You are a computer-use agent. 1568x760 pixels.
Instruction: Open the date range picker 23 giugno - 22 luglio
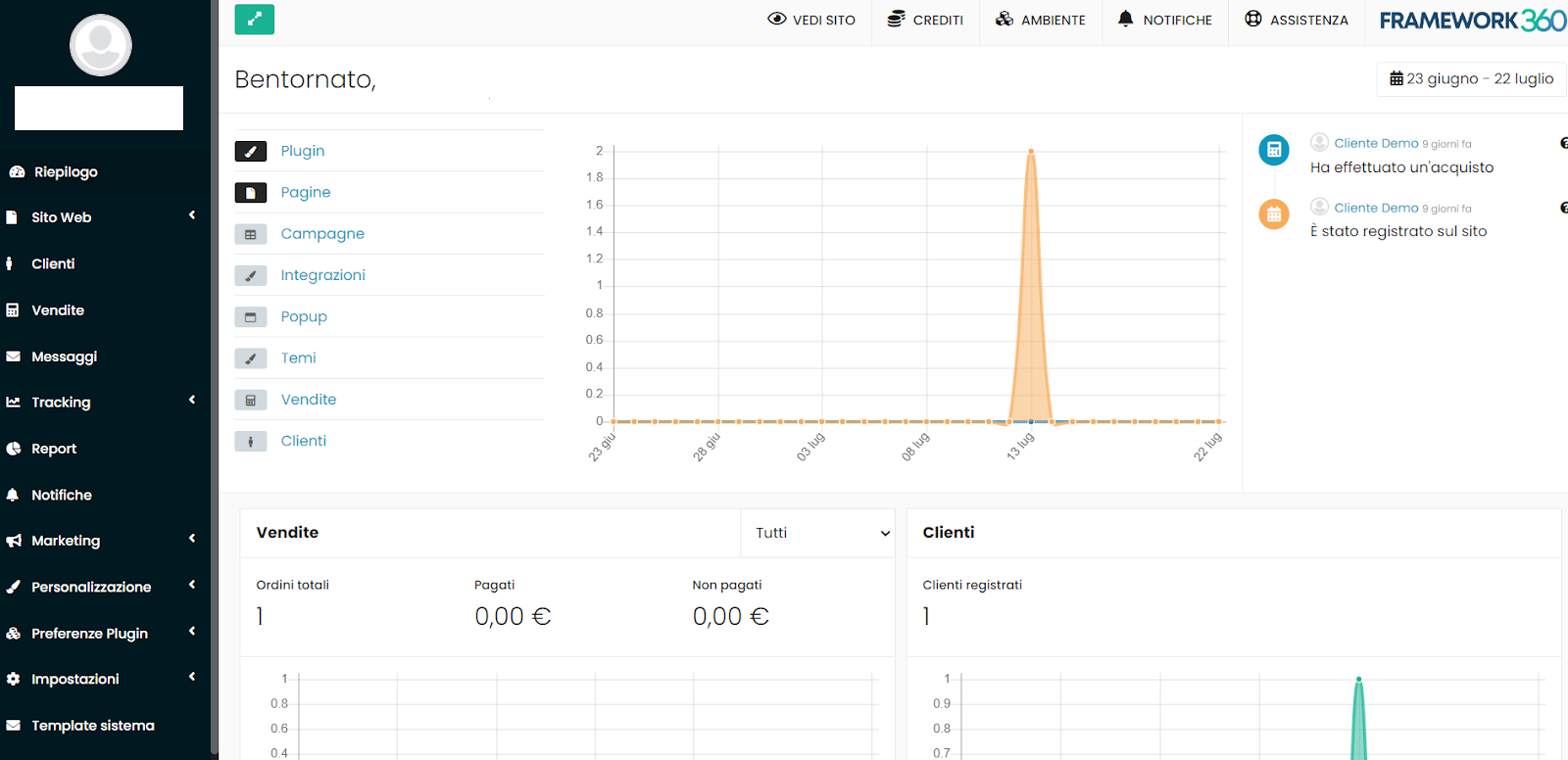pos(1471,78)
